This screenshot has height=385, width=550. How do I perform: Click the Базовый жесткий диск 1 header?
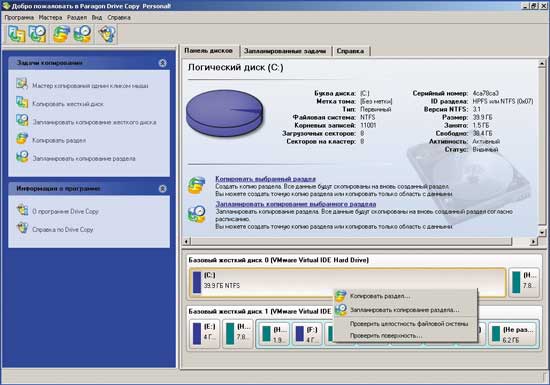260,311
